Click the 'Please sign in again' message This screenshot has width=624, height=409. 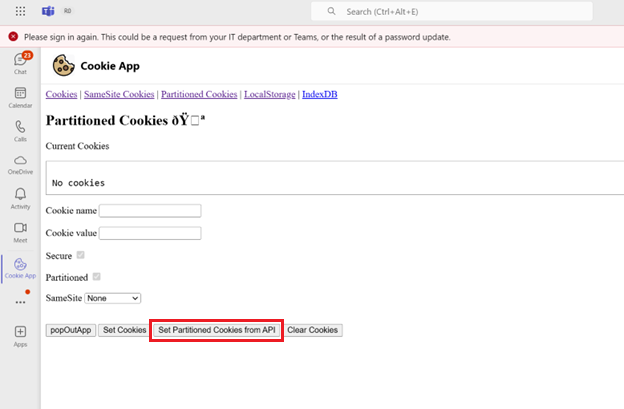tap(237, 37)
